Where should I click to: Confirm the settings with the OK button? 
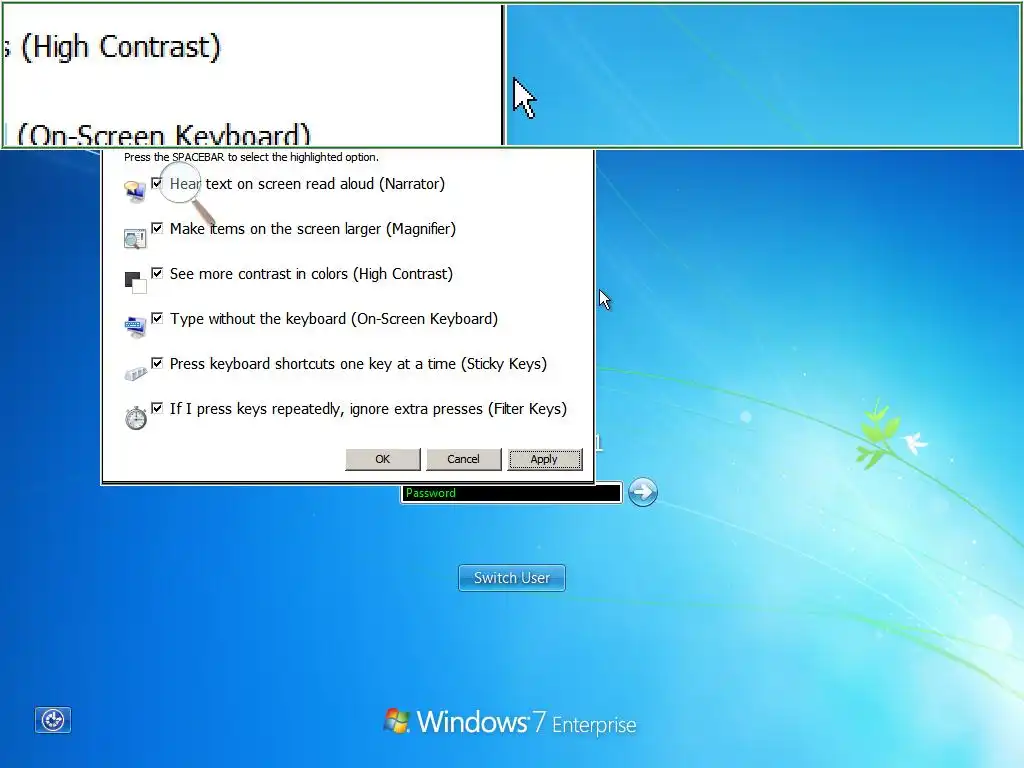[x=383, y=459]
